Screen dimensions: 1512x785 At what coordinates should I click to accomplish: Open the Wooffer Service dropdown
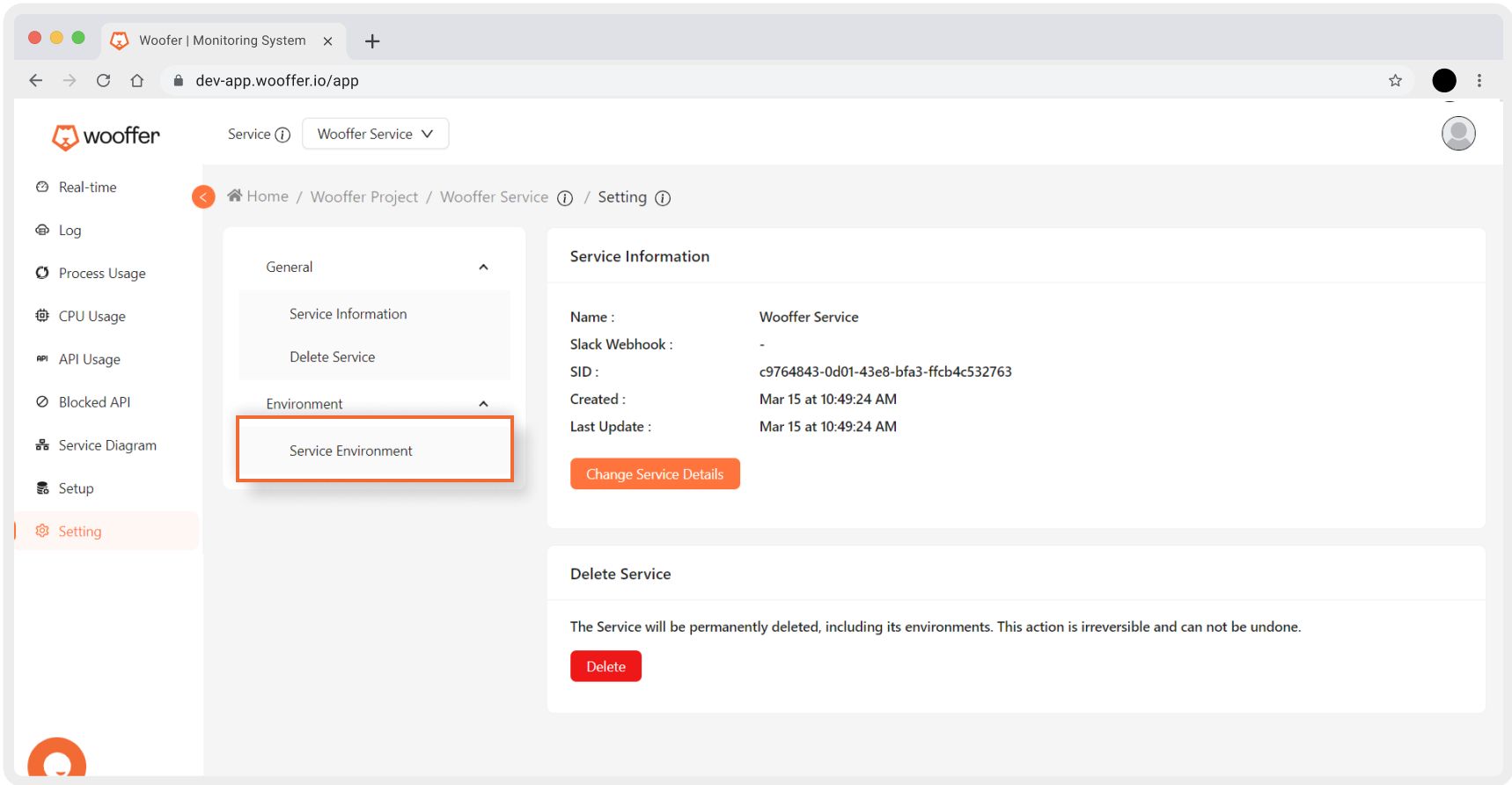tap(376, 134)
